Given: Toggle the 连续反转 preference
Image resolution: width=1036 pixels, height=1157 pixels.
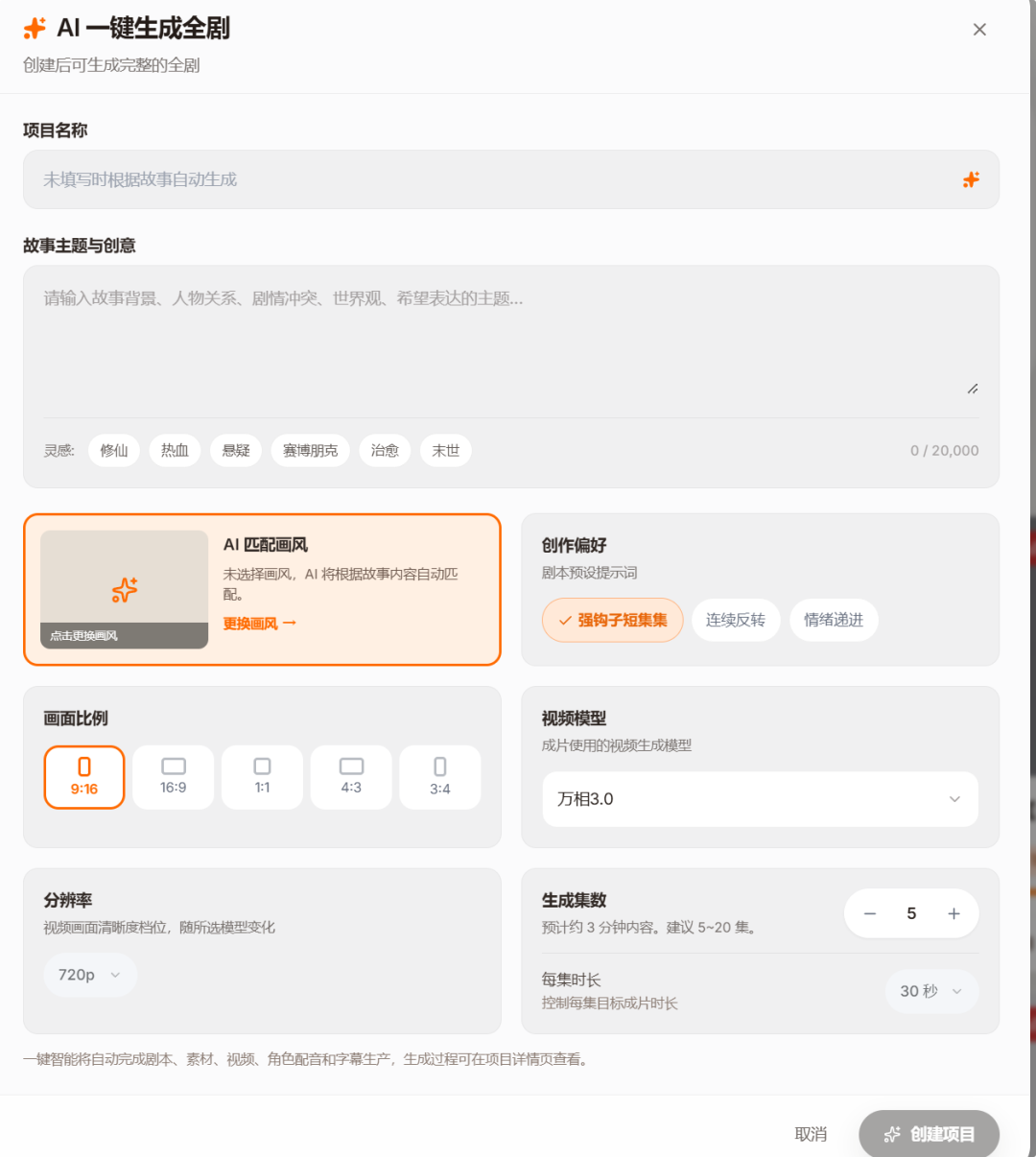Looking at the screenshot, I should tap(736, 620).
